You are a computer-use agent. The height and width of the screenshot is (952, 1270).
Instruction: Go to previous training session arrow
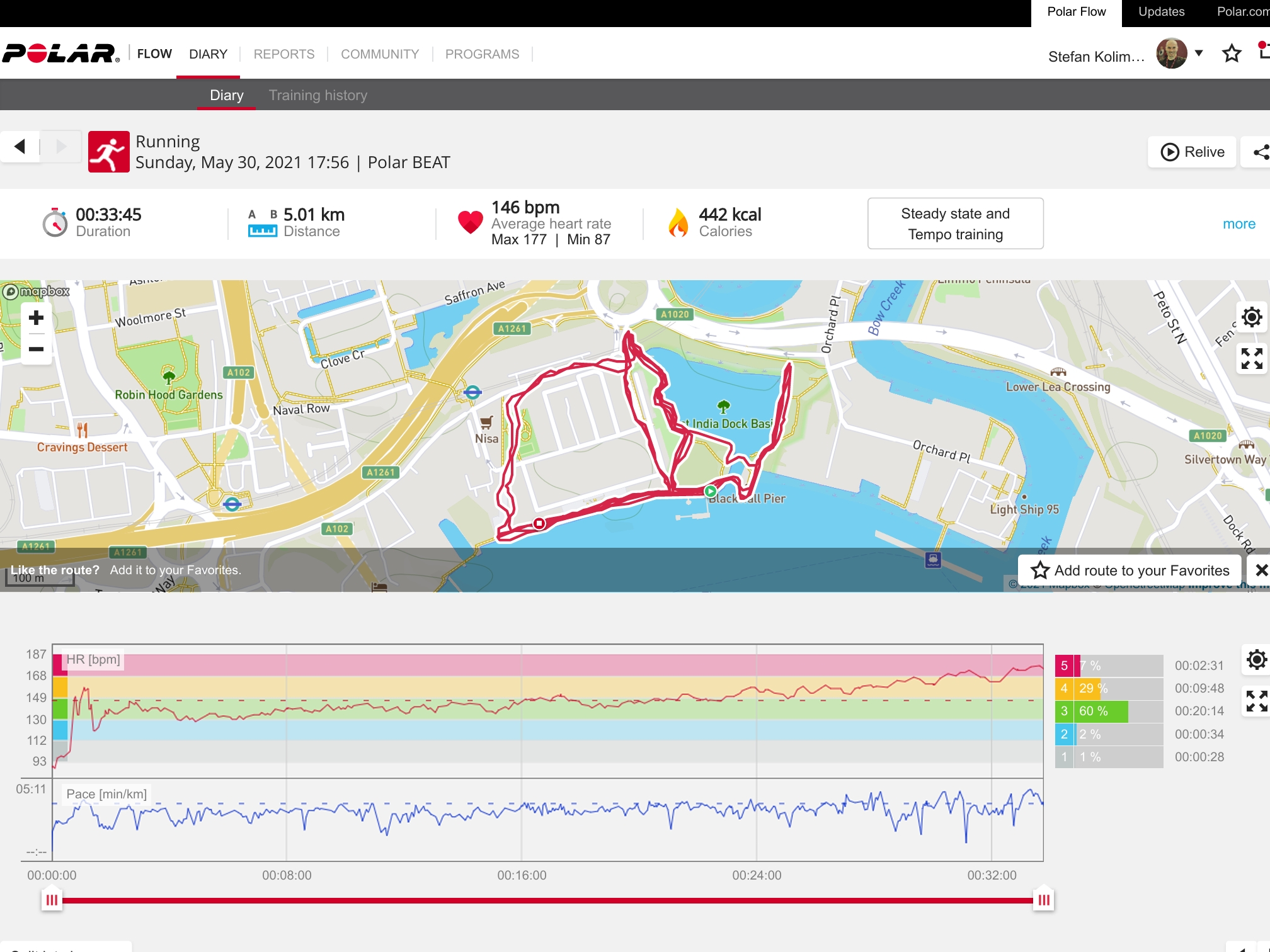(20, 147)
